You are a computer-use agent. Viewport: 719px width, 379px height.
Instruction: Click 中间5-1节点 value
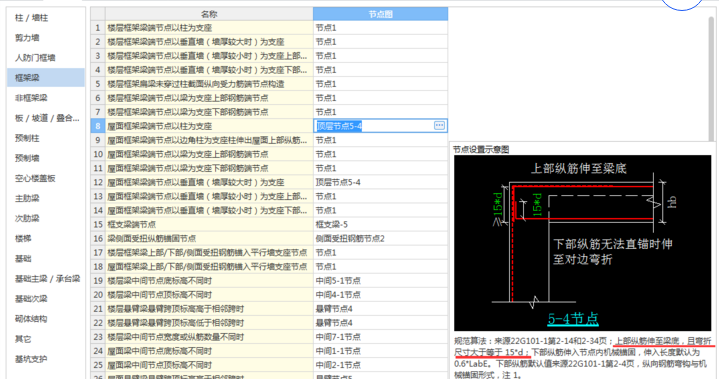(x=381, y=280)
